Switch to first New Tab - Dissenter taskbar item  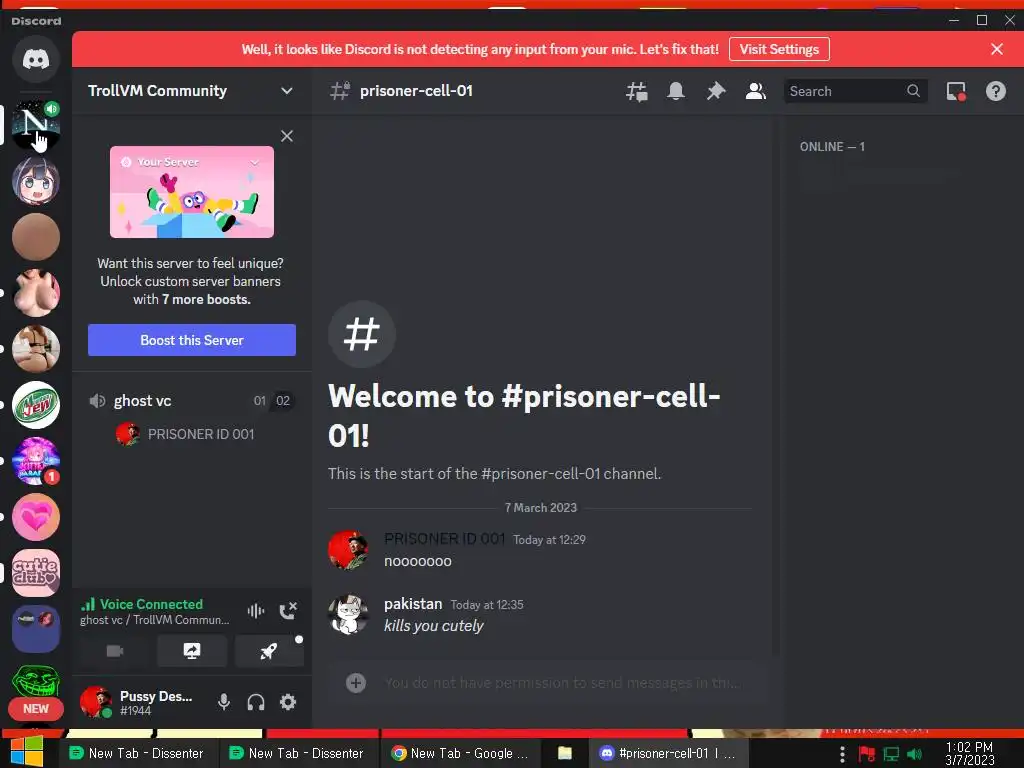click(x=137, y=754)
